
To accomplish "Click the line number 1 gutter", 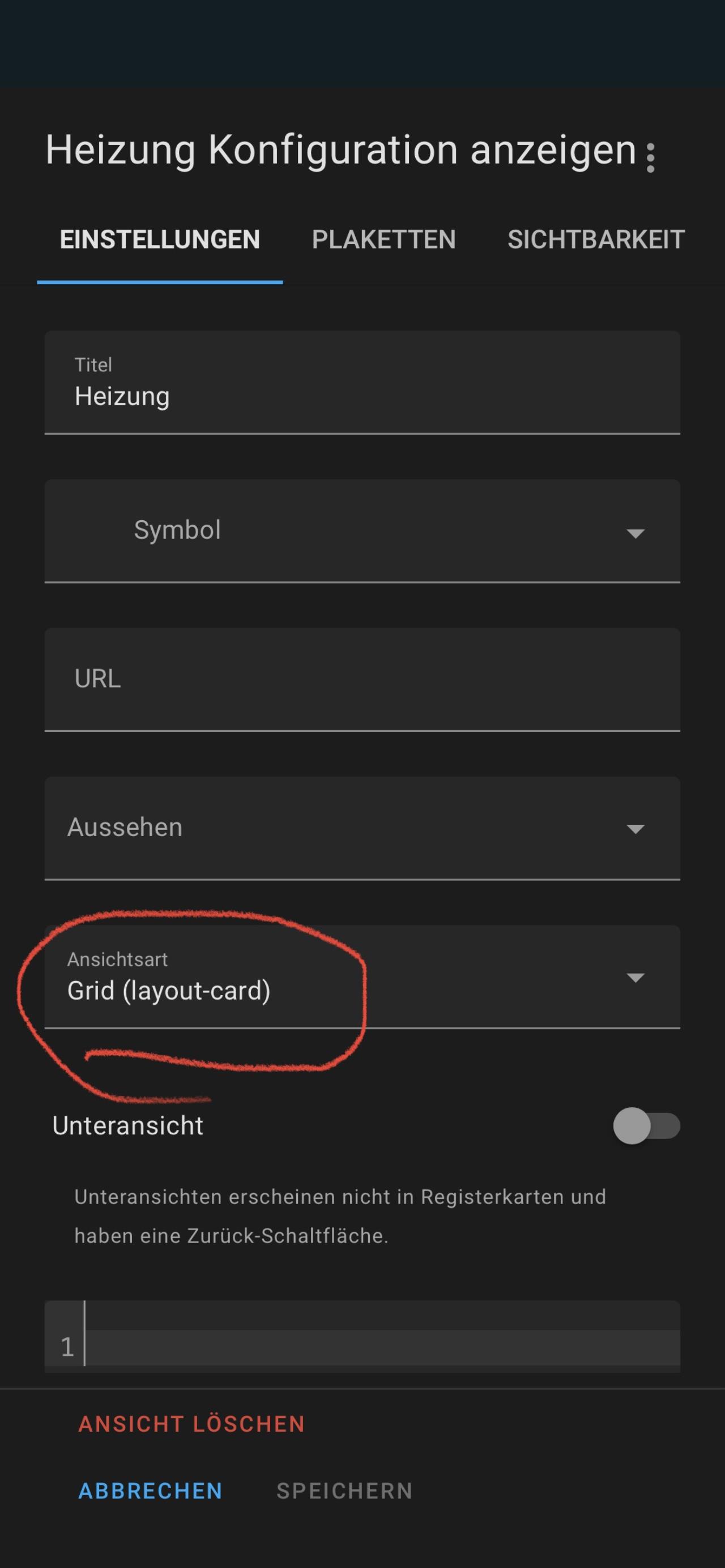I will (67, 1347).
